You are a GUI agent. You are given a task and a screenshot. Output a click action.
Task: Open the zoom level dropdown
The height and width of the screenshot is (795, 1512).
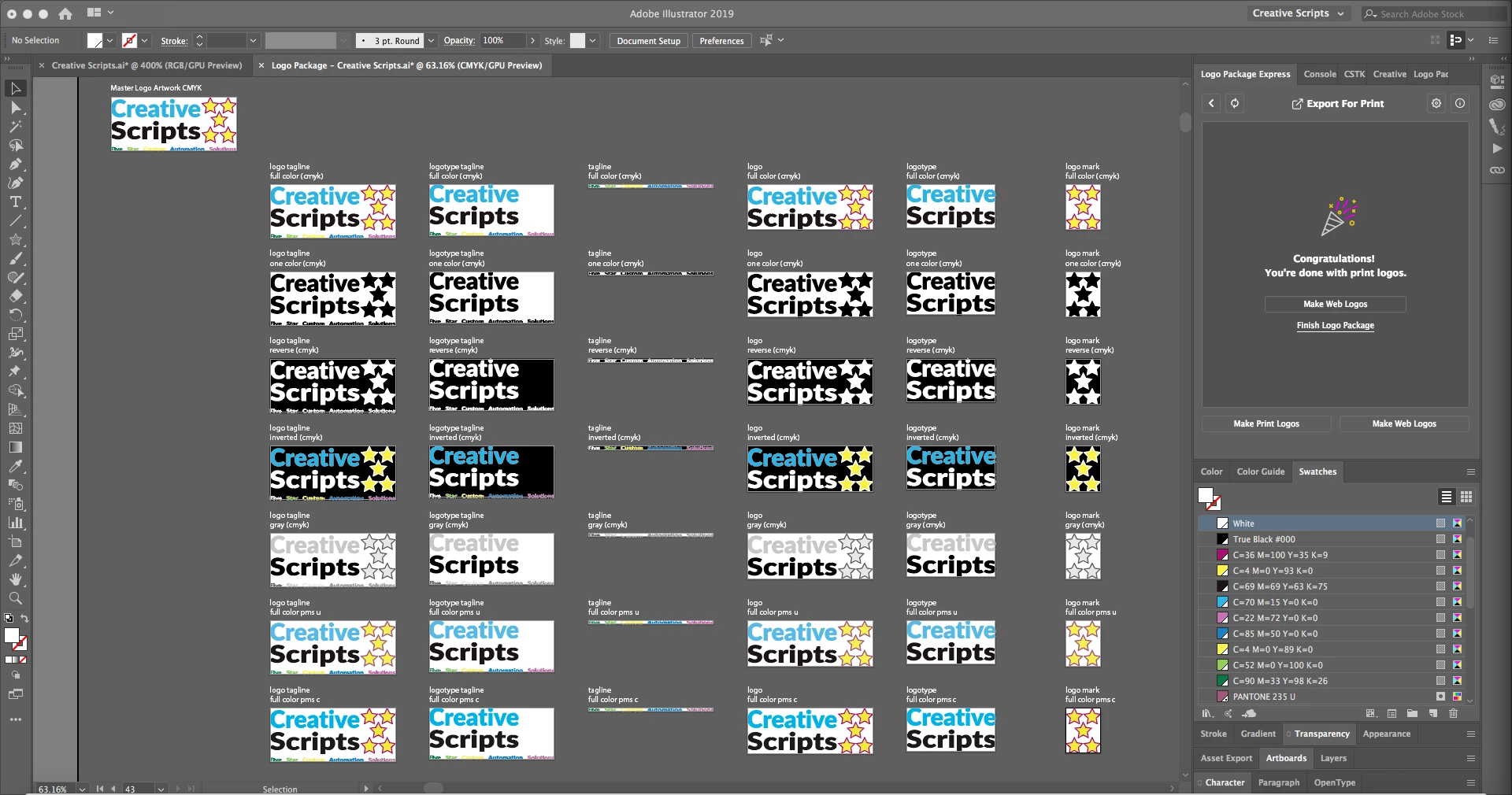click(x=82, y=789)
